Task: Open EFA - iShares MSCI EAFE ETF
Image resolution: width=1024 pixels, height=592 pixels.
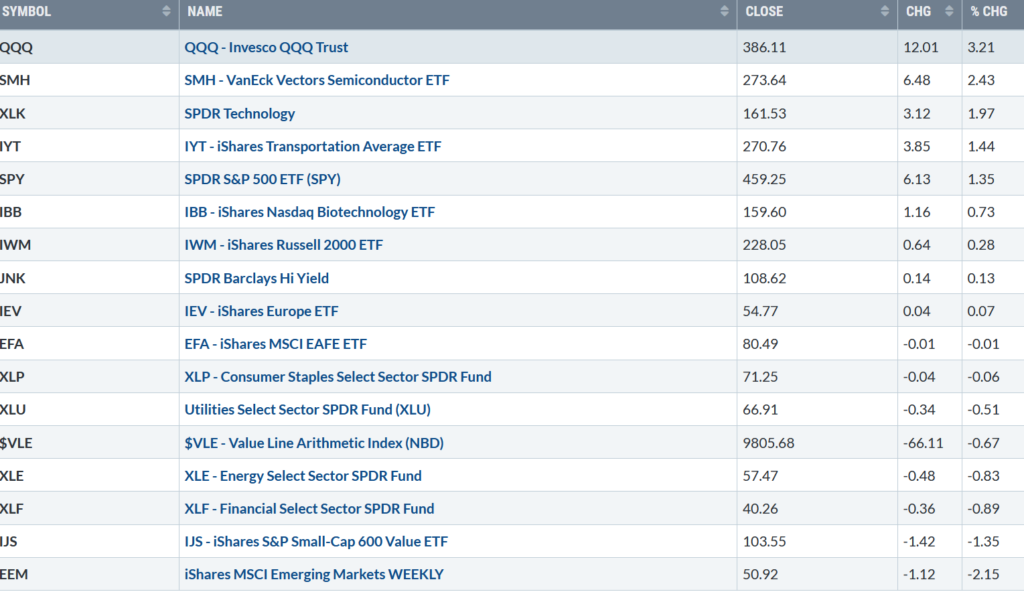Action: click(276, 344)
